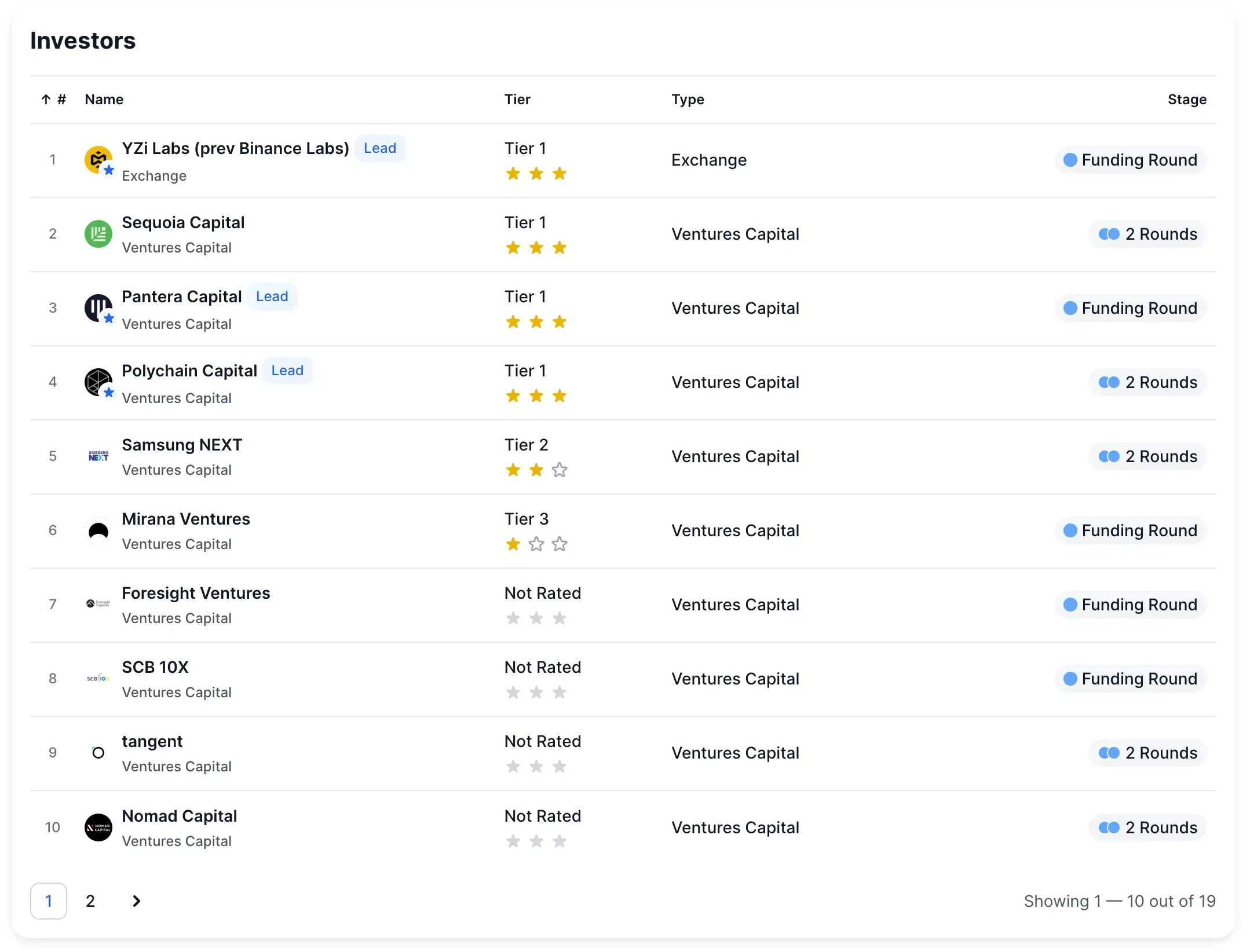This screenshot has height=952, width=1250.
Task: Click the tangent circle logo
Action: click(x=98, y=753)
